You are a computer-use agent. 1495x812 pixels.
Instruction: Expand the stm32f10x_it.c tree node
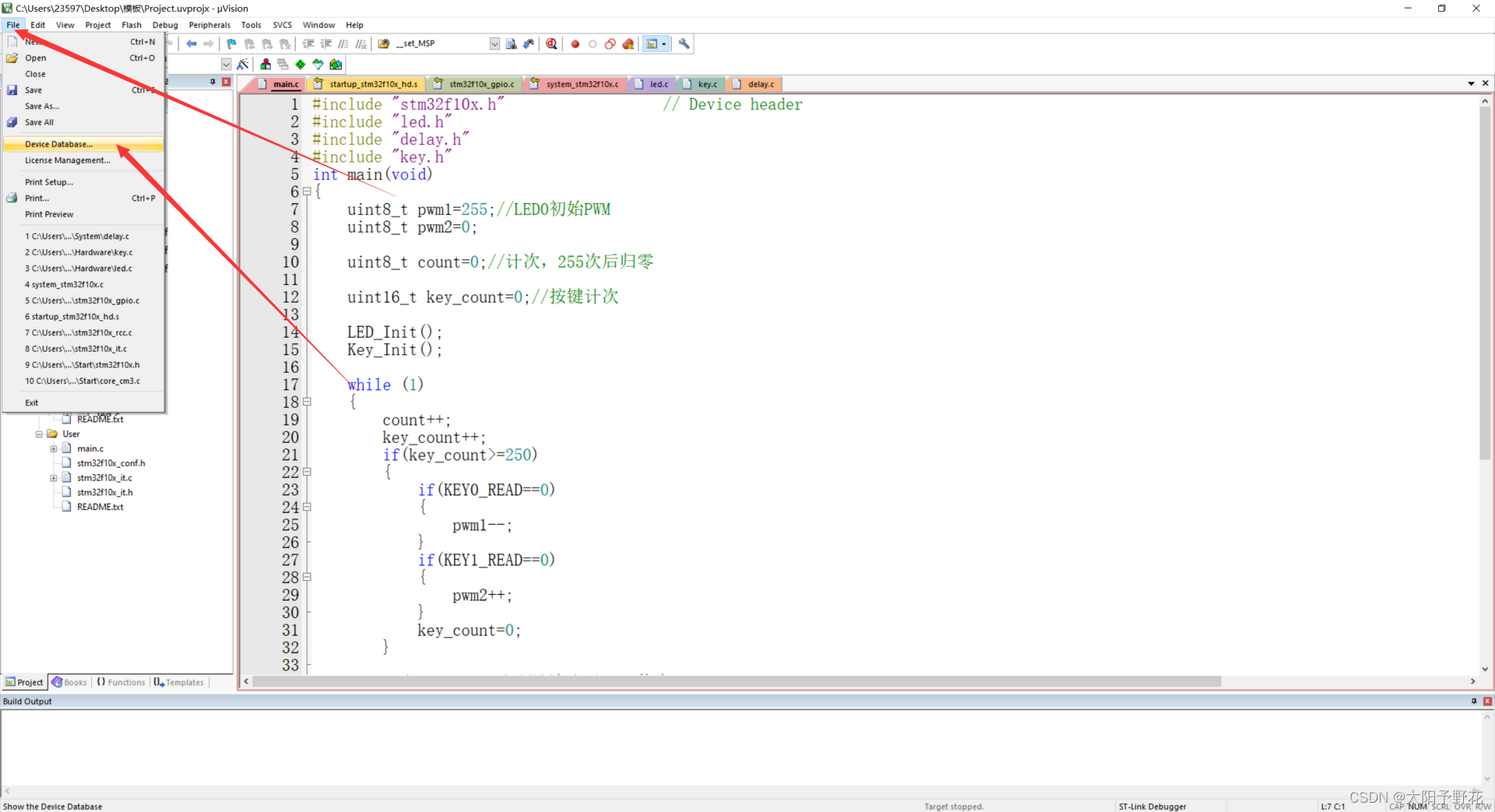(x=54, y=478)
